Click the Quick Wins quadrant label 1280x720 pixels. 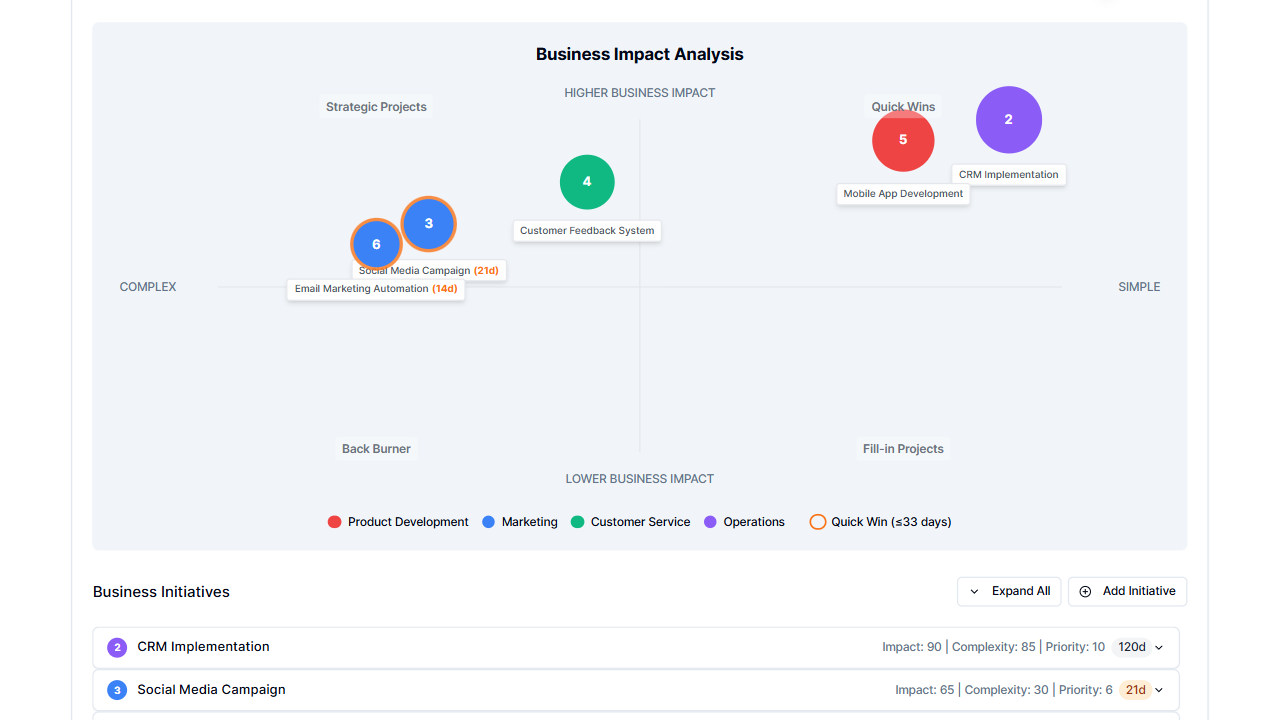pyautogui.click(x=903, y=106)
